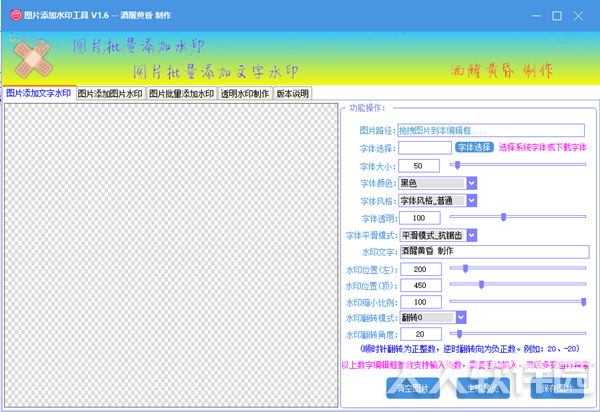Click the 字体大小 value field showing 50
Screen dimensions: 600x412
pyautogui.click(x=419, y=166)
